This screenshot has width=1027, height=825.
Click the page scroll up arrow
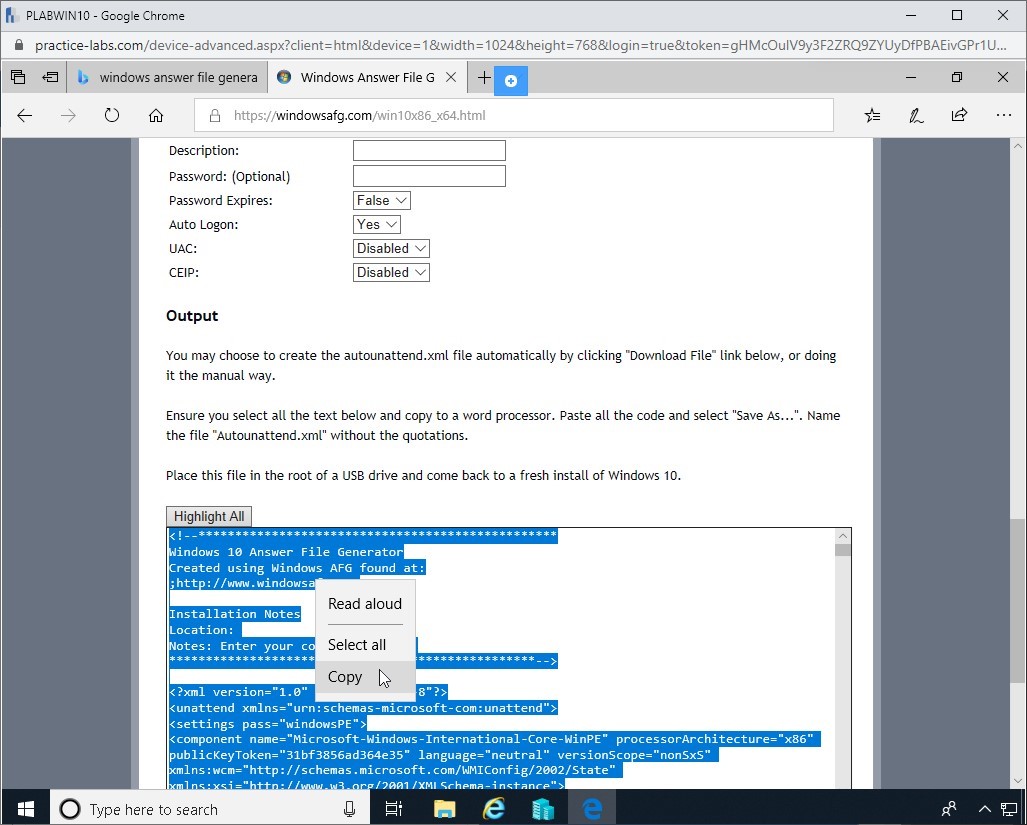(1018, 146)
